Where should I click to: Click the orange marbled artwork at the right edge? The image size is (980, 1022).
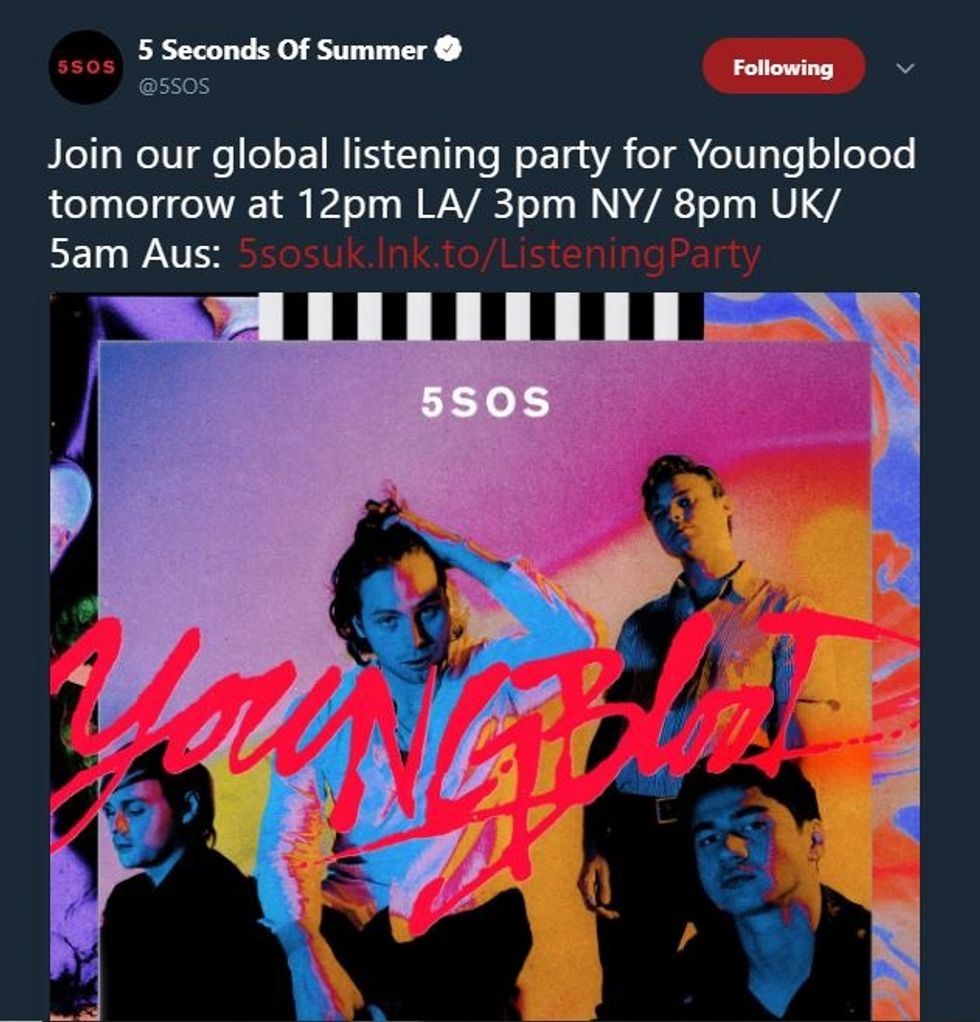click(895, 652)
